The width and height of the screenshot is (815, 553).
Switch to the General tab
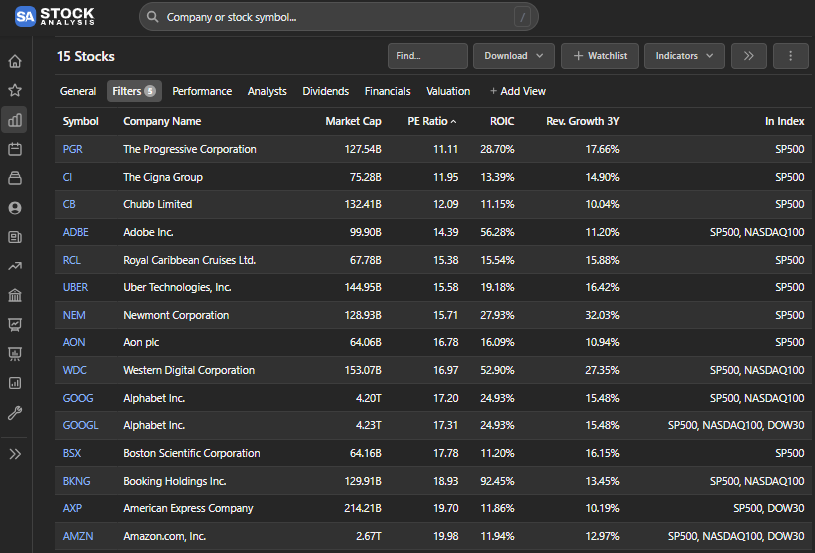point(78,91)
